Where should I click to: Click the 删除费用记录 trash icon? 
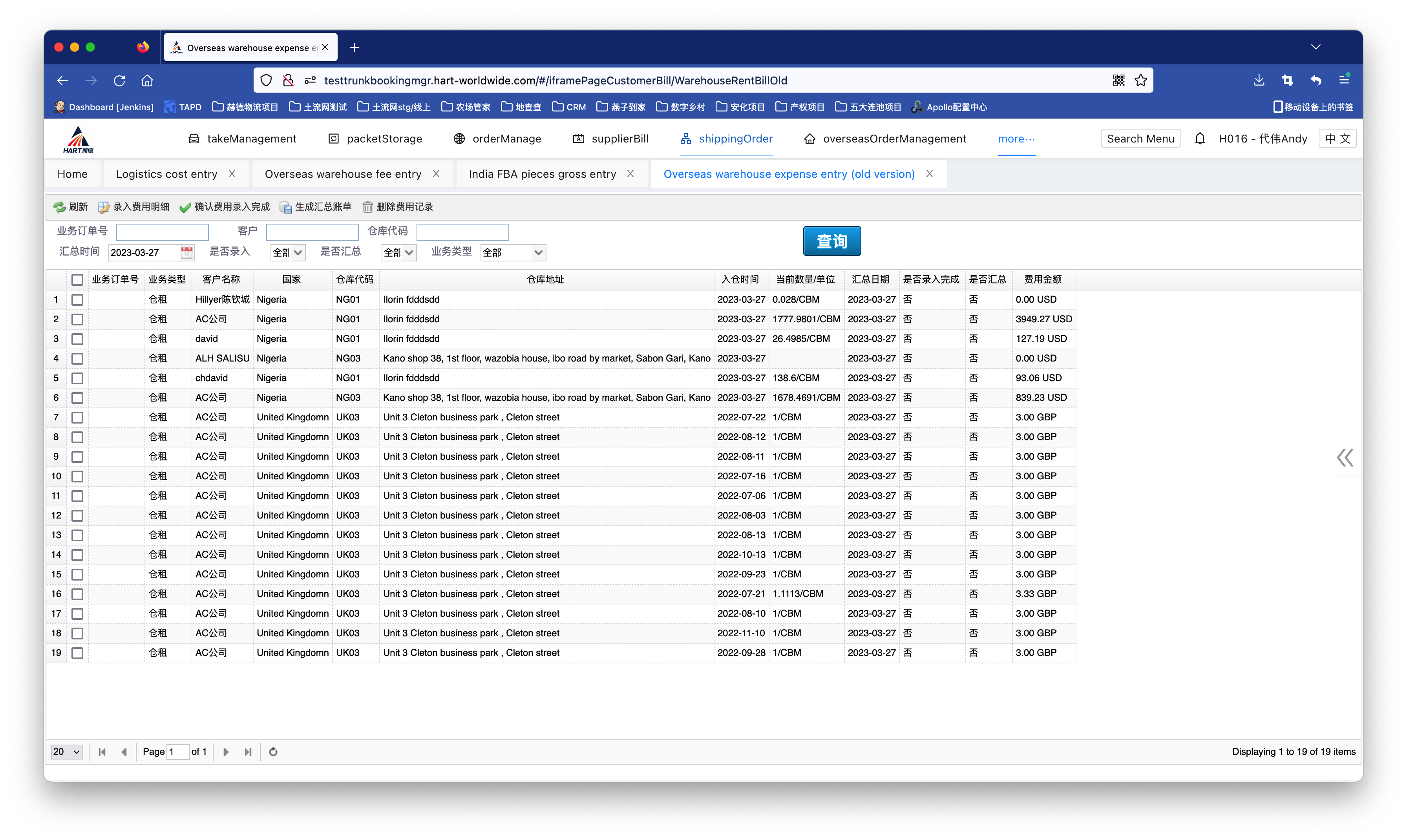[x=368, y=207]
